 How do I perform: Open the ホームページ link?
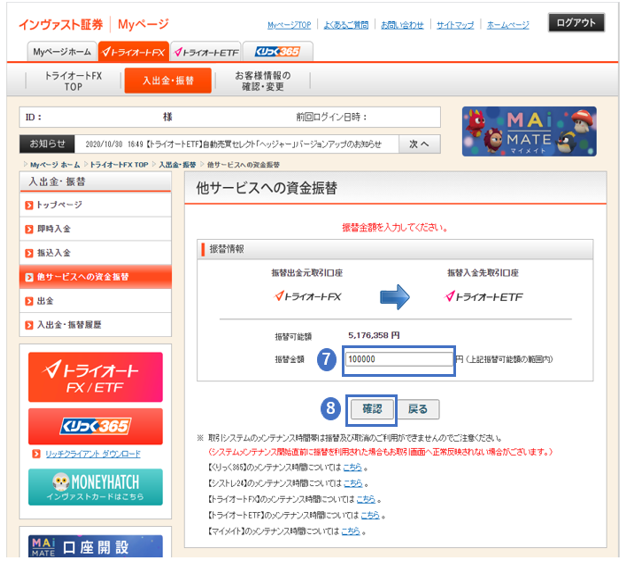508,25
